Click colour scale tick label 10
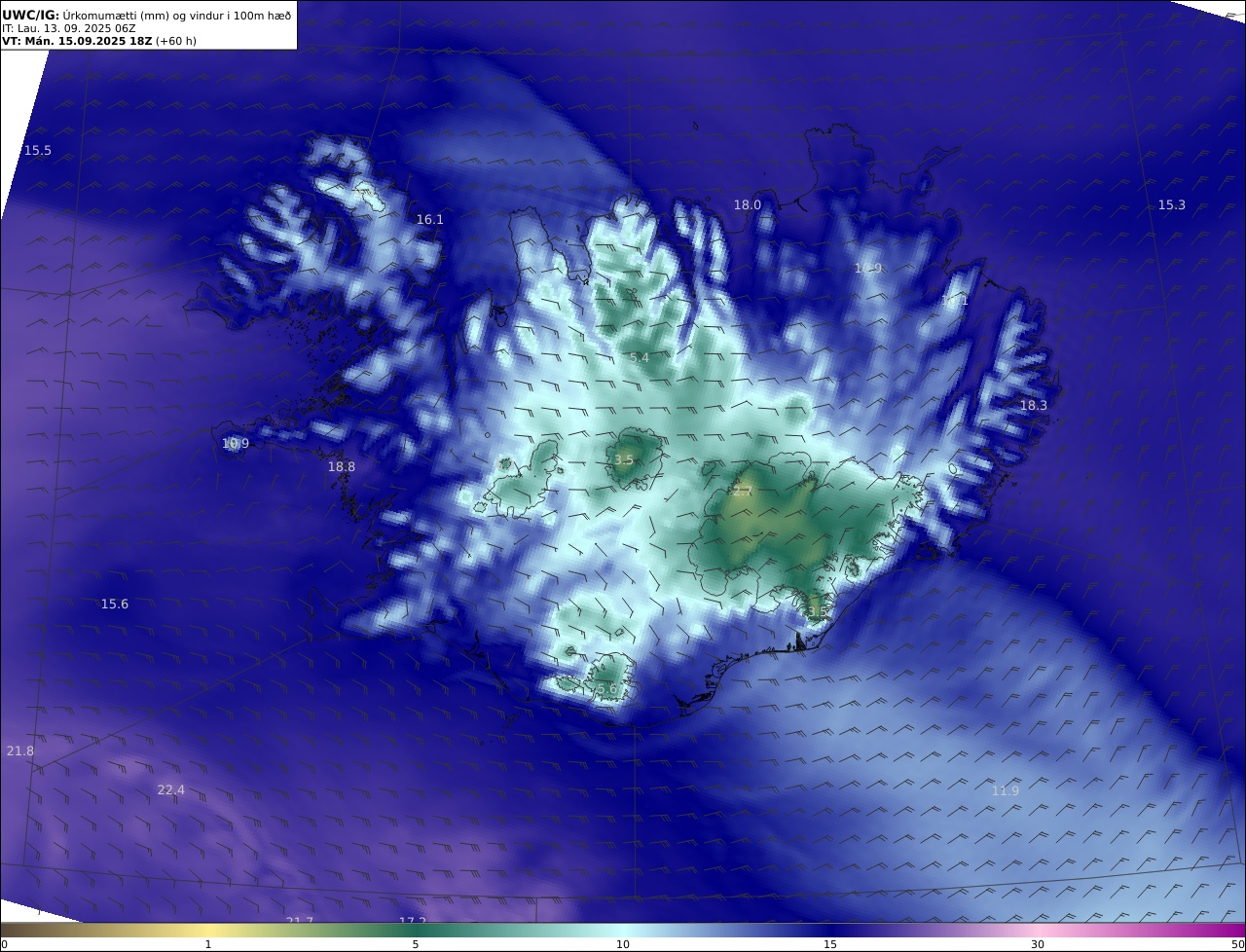Viewport: 1246px width, 952px height. tap(623, 945)
